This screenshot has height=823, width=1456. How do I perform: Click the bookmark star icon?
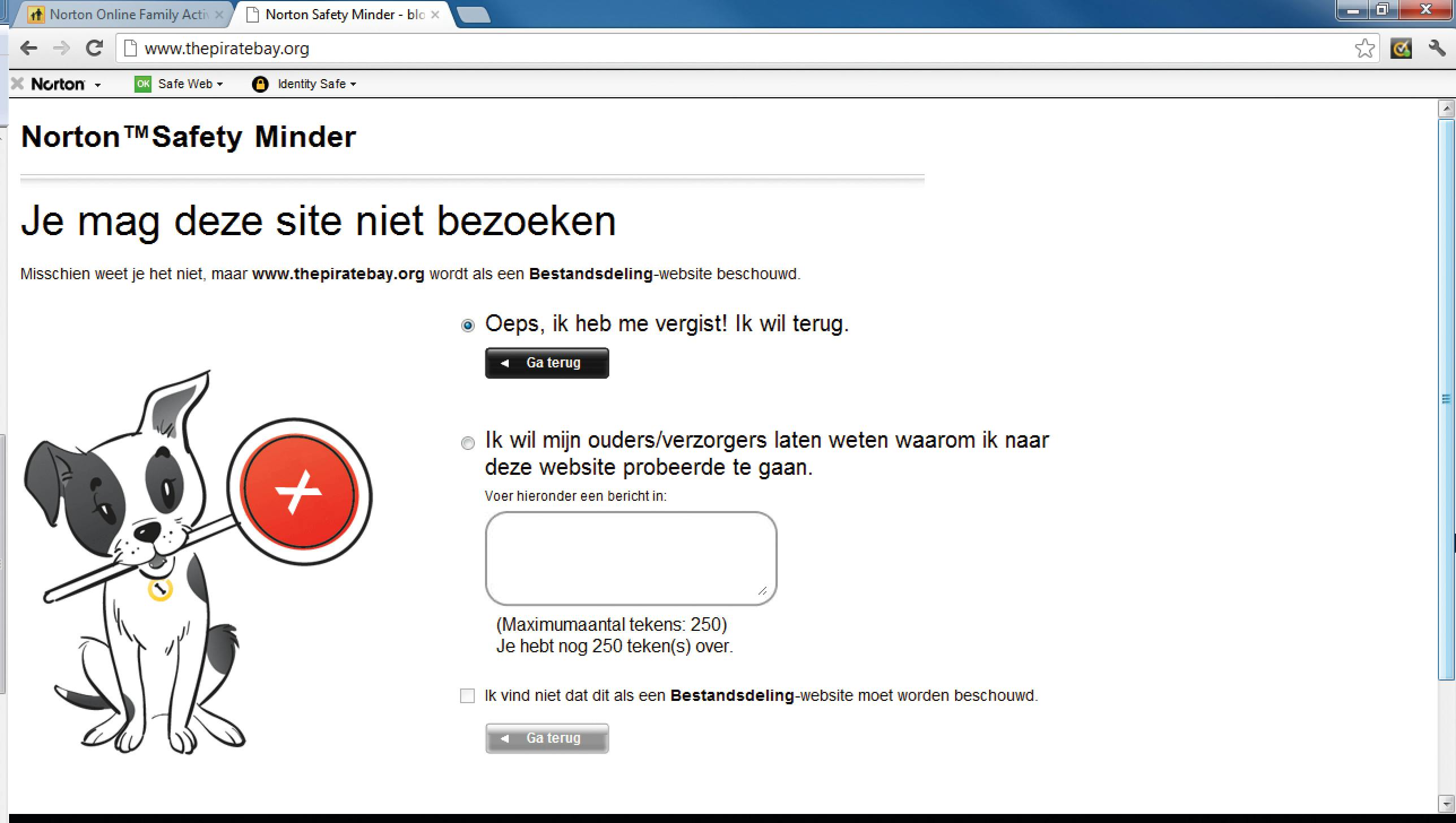pos(1364,49)
